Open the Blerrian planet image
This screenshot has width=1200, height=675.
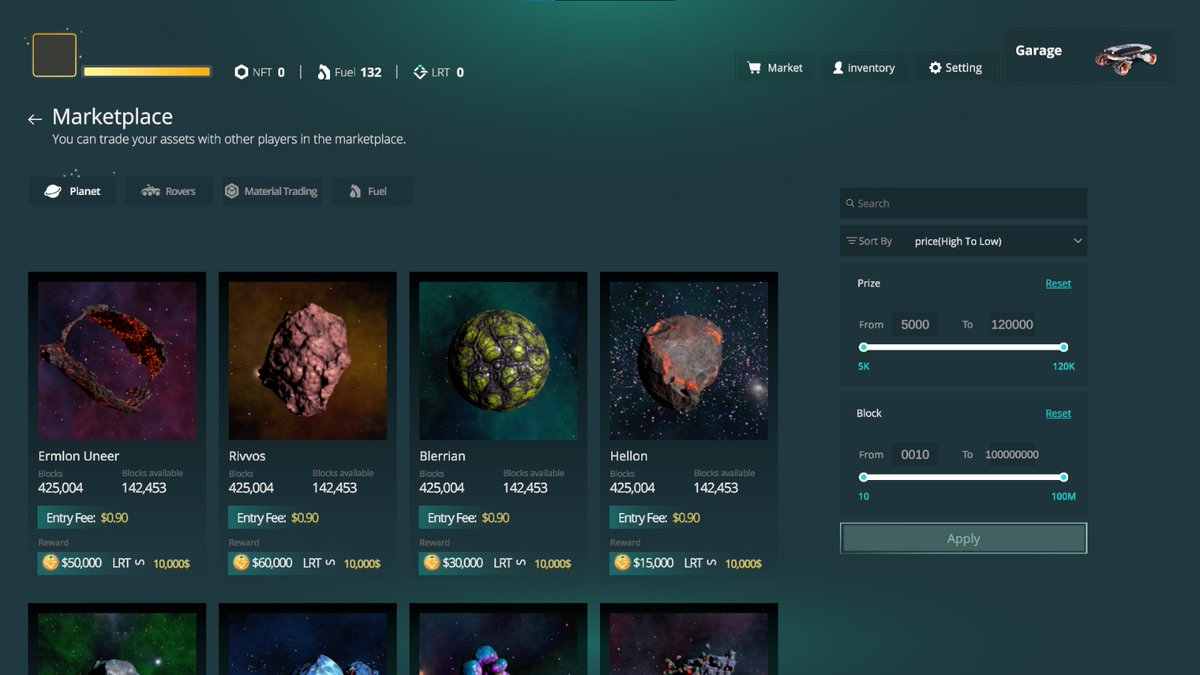(x=498, y=361)
